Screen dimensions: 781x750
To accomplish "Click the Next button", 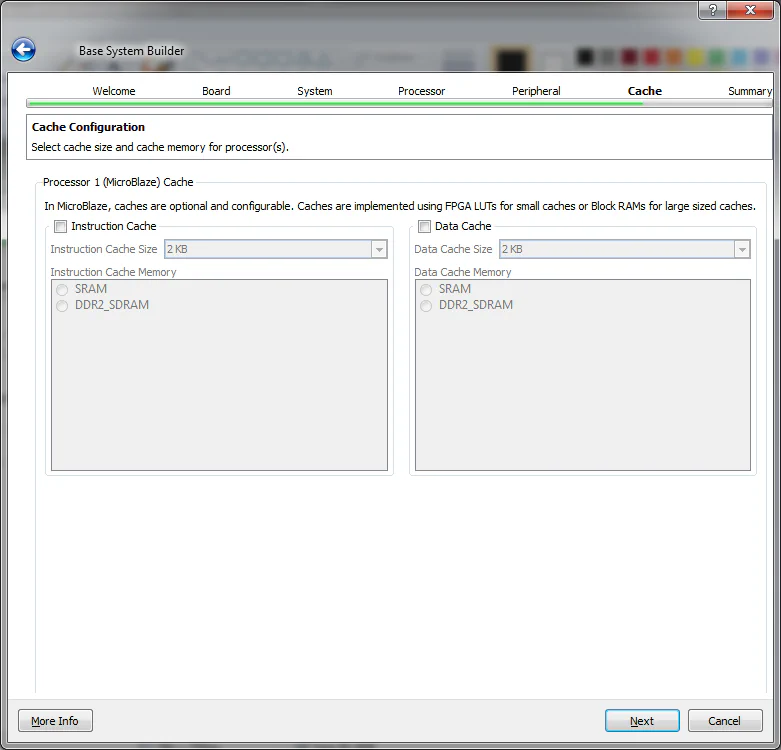I will coord(642,721).
